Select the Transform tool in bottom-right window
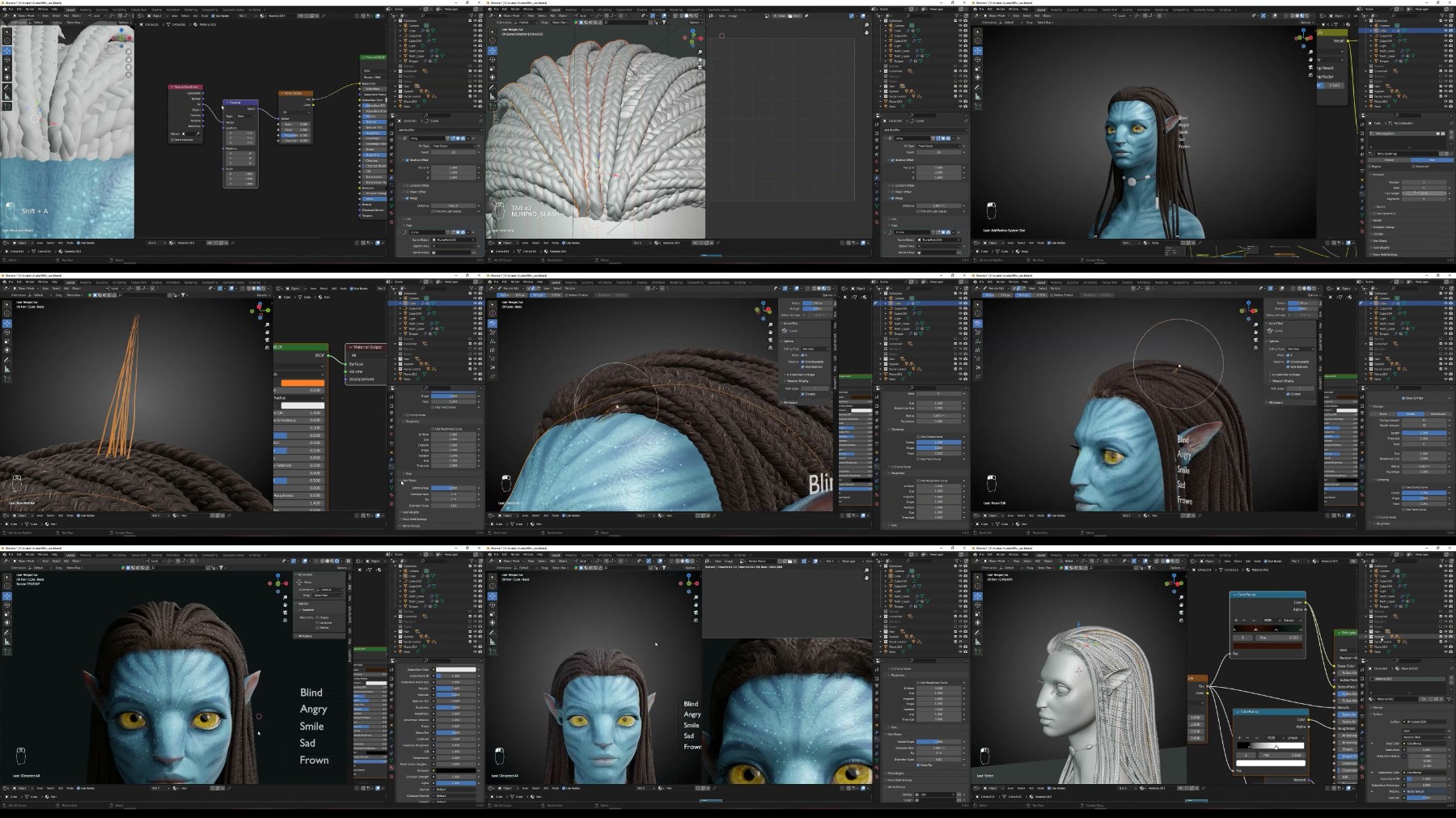This screenshot has height=818, width=1456. (x=978, y=624)
